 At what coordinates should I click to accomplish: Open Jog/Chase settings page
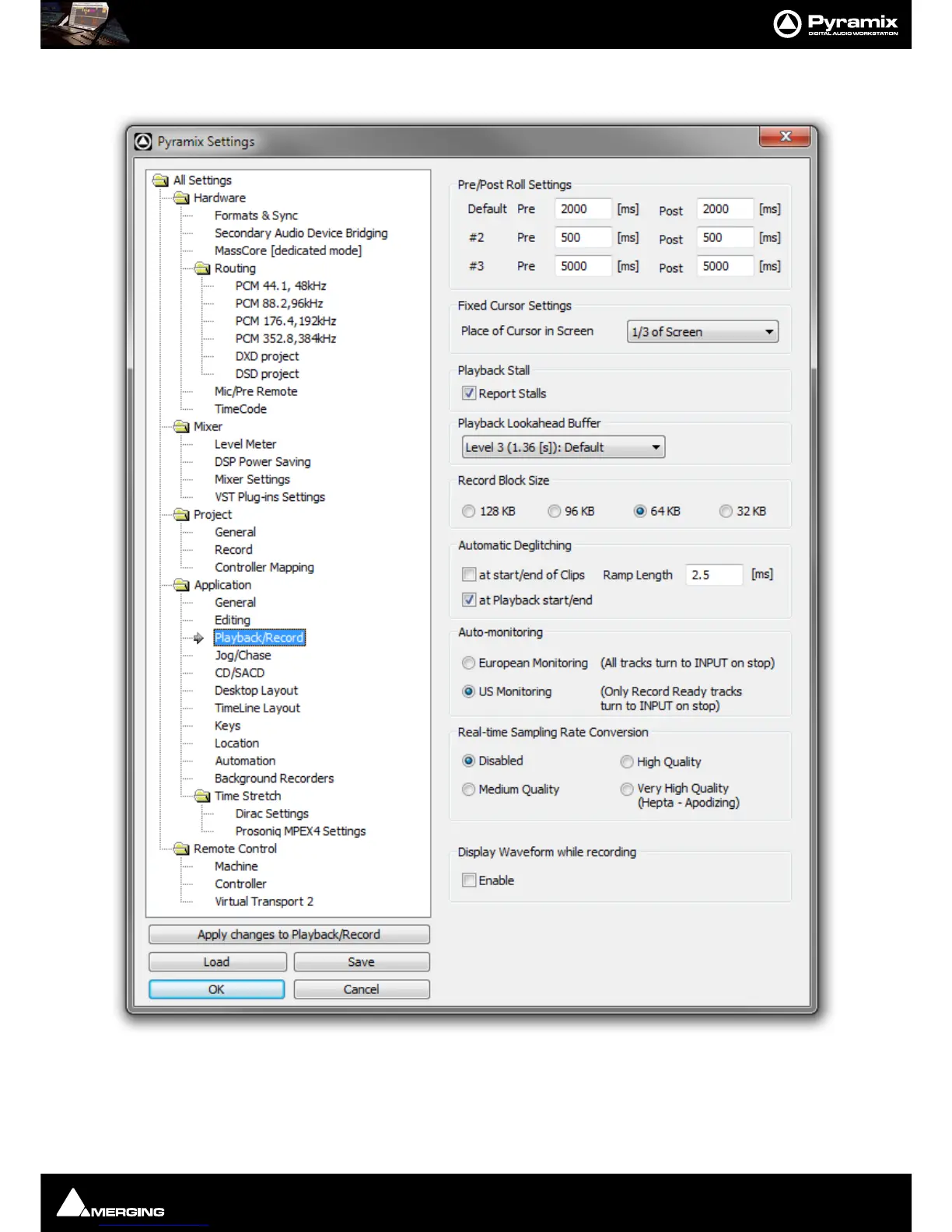(x=243, y=656)
